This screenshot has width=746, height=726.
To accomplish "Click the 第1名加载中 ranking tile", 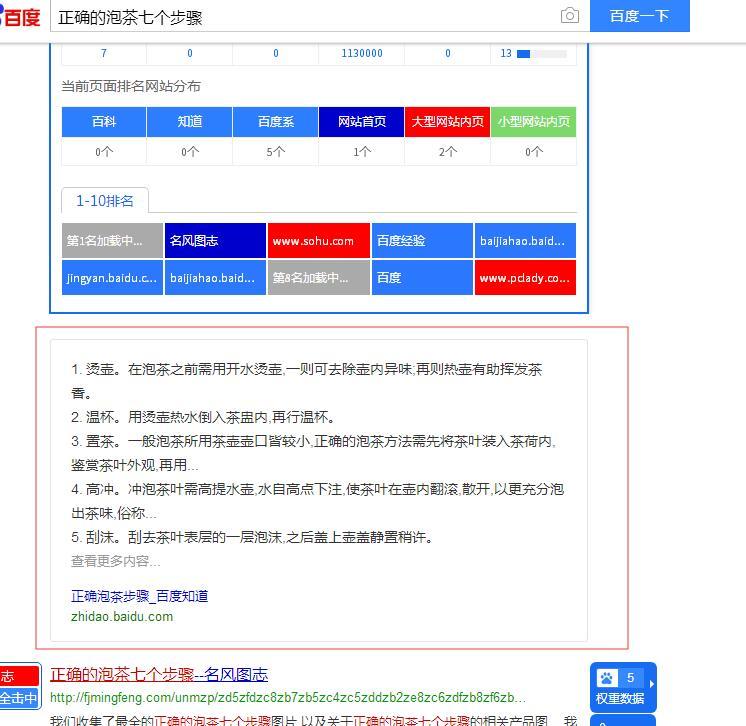I will pos(112,241).
